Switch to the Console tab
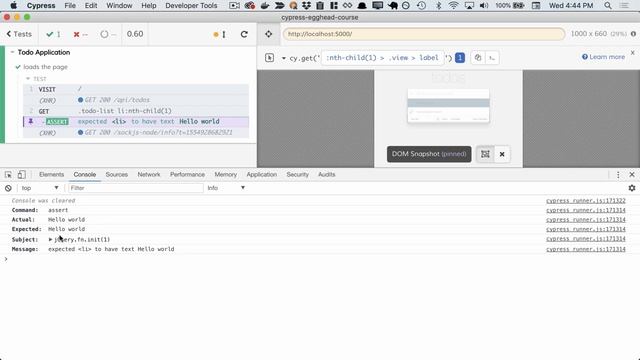 pyautogui.click(x=84, y=175)
